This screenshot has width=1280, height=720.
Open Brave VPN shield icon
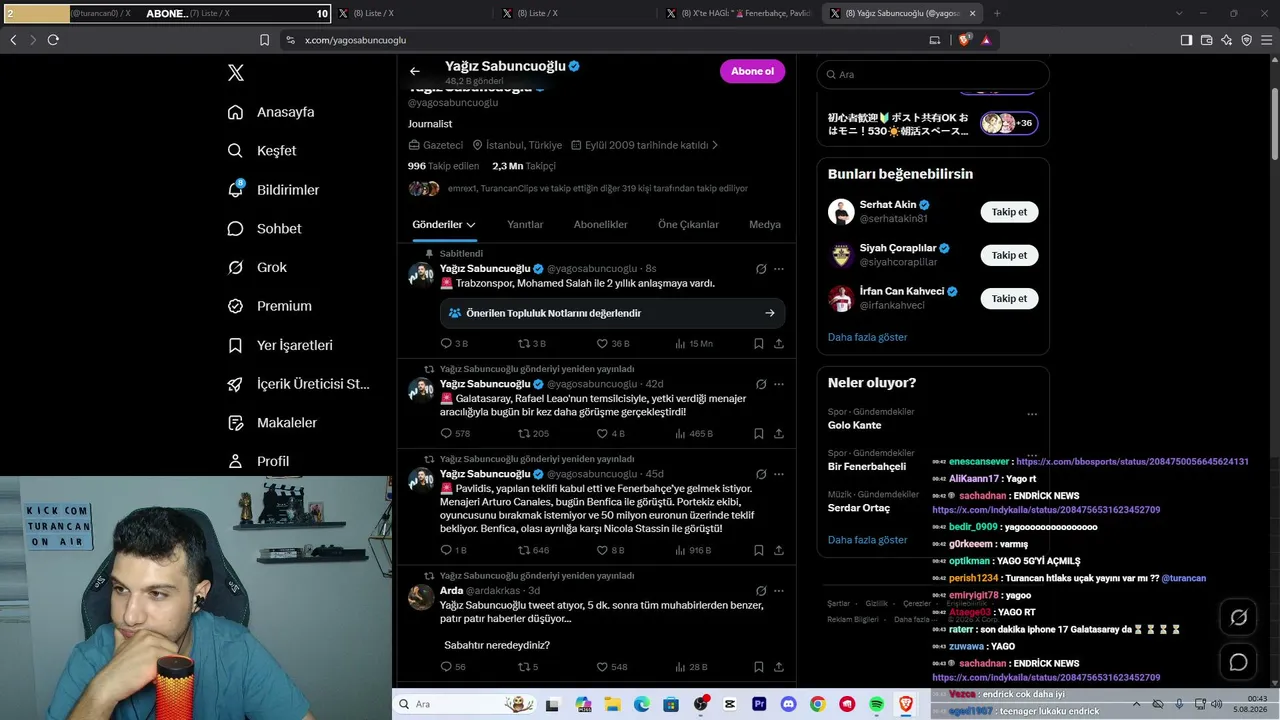tap(1247, 40)
